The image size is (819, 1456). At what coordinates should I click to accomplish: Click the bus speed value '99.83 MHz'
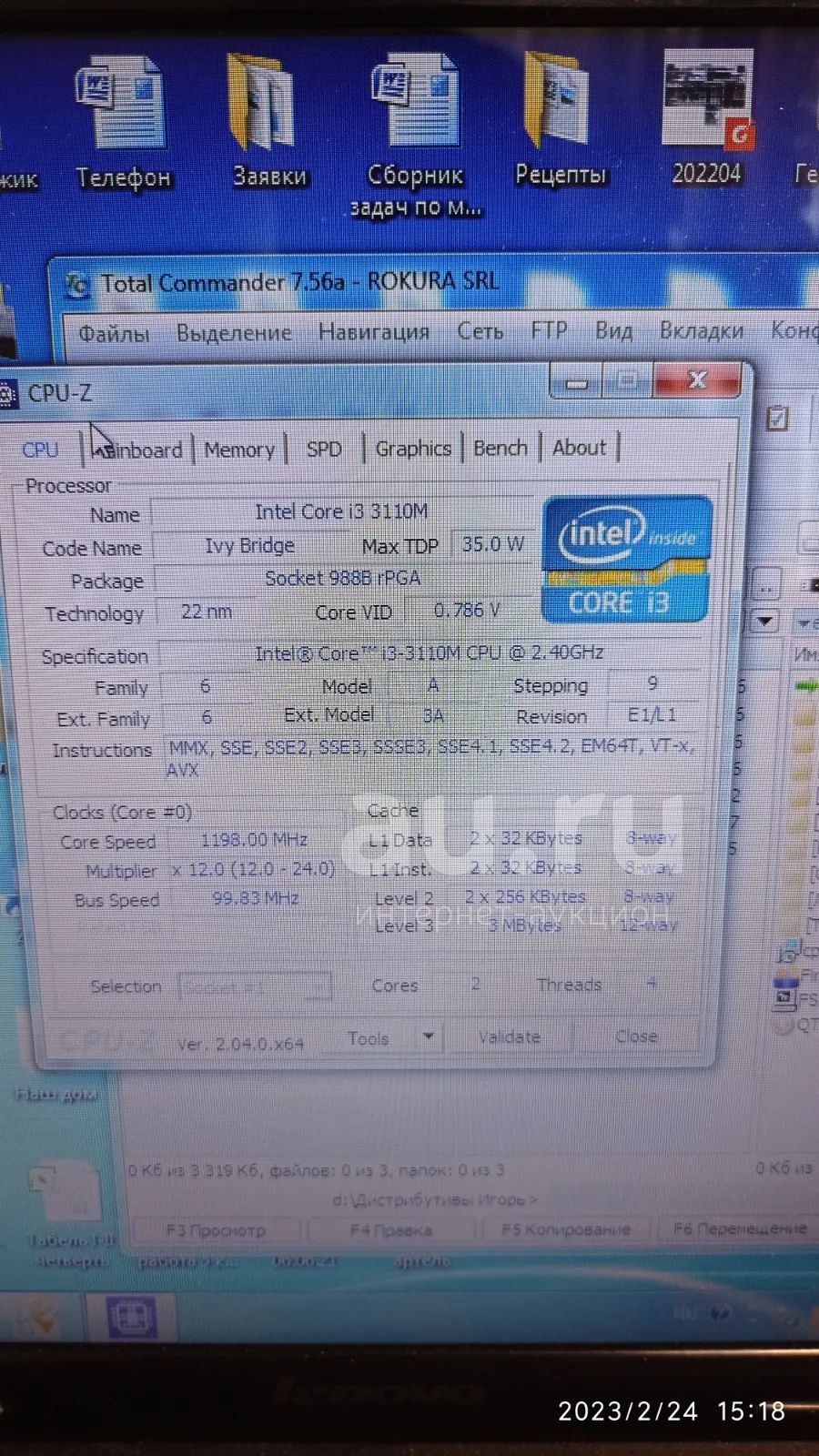256,898
